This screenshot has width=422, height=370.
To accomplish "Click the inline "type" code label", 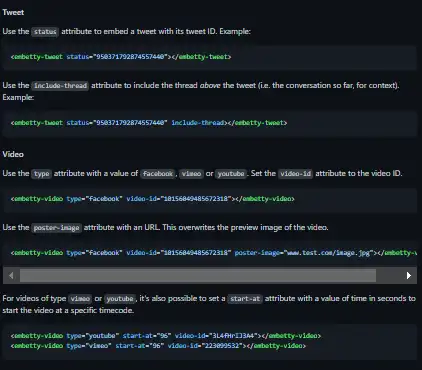I will pyautogui.click(x=42, y=174).
